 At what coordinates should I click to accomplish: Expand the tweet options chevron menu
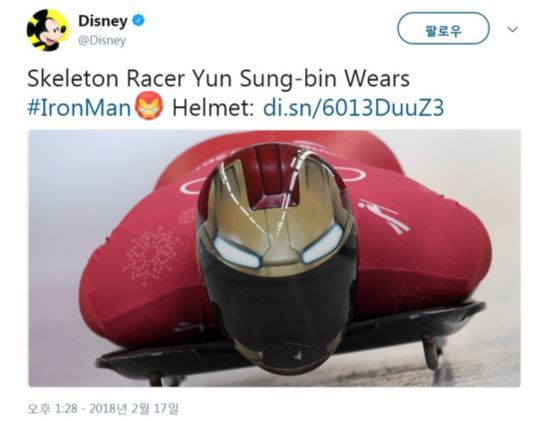tap(512, 29)
